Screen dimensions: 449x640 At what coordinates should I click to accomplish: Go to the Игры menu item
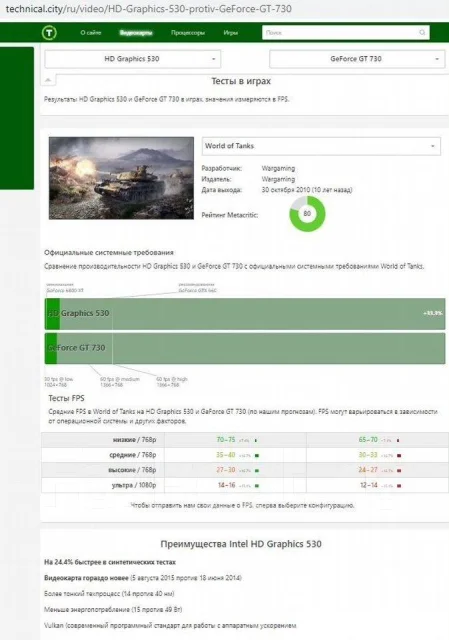pyautogui.click(x=231, y=33)
